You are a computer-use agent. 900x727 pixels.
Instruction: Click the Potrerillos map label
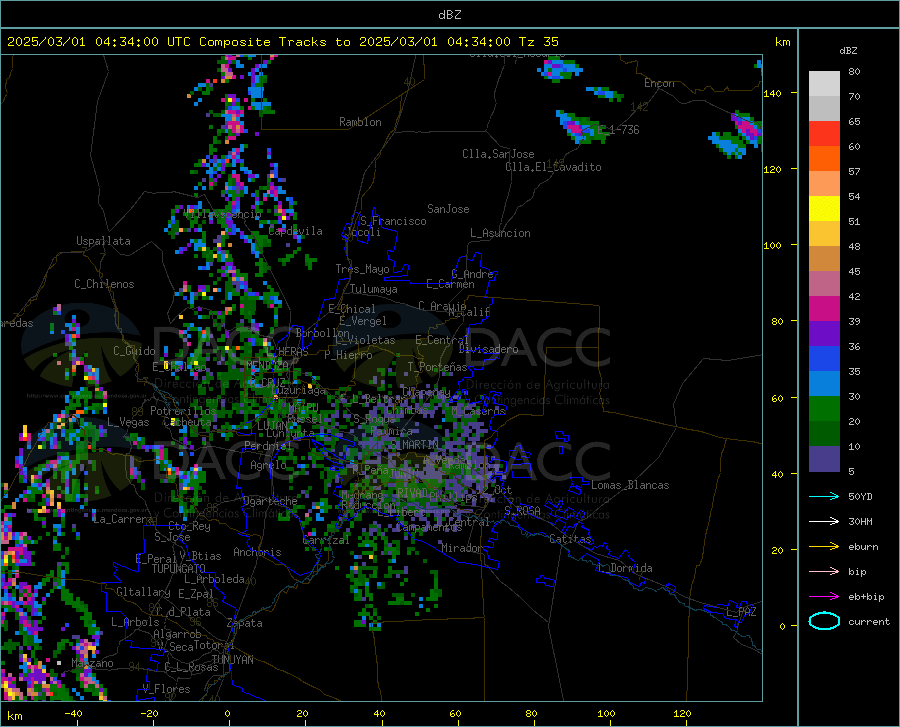click(183, 411)
